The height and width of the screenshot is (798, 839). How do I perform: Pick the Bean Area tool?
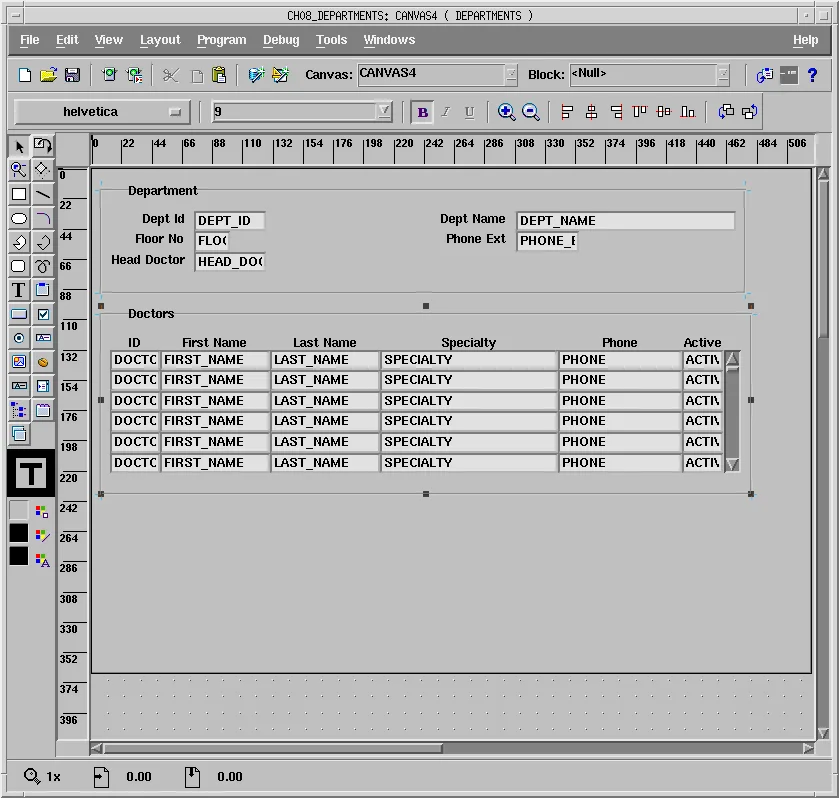coord(42,362)
